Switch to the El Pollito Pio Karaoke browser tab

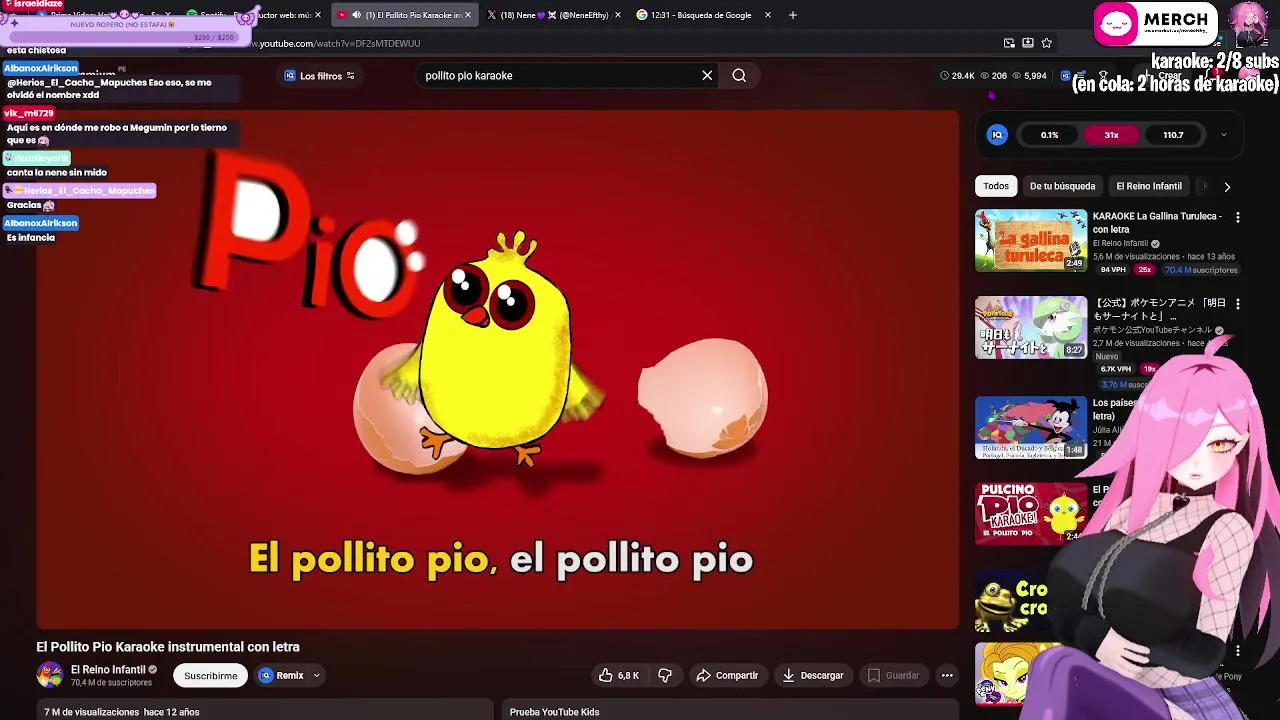(x=405, y=15)
